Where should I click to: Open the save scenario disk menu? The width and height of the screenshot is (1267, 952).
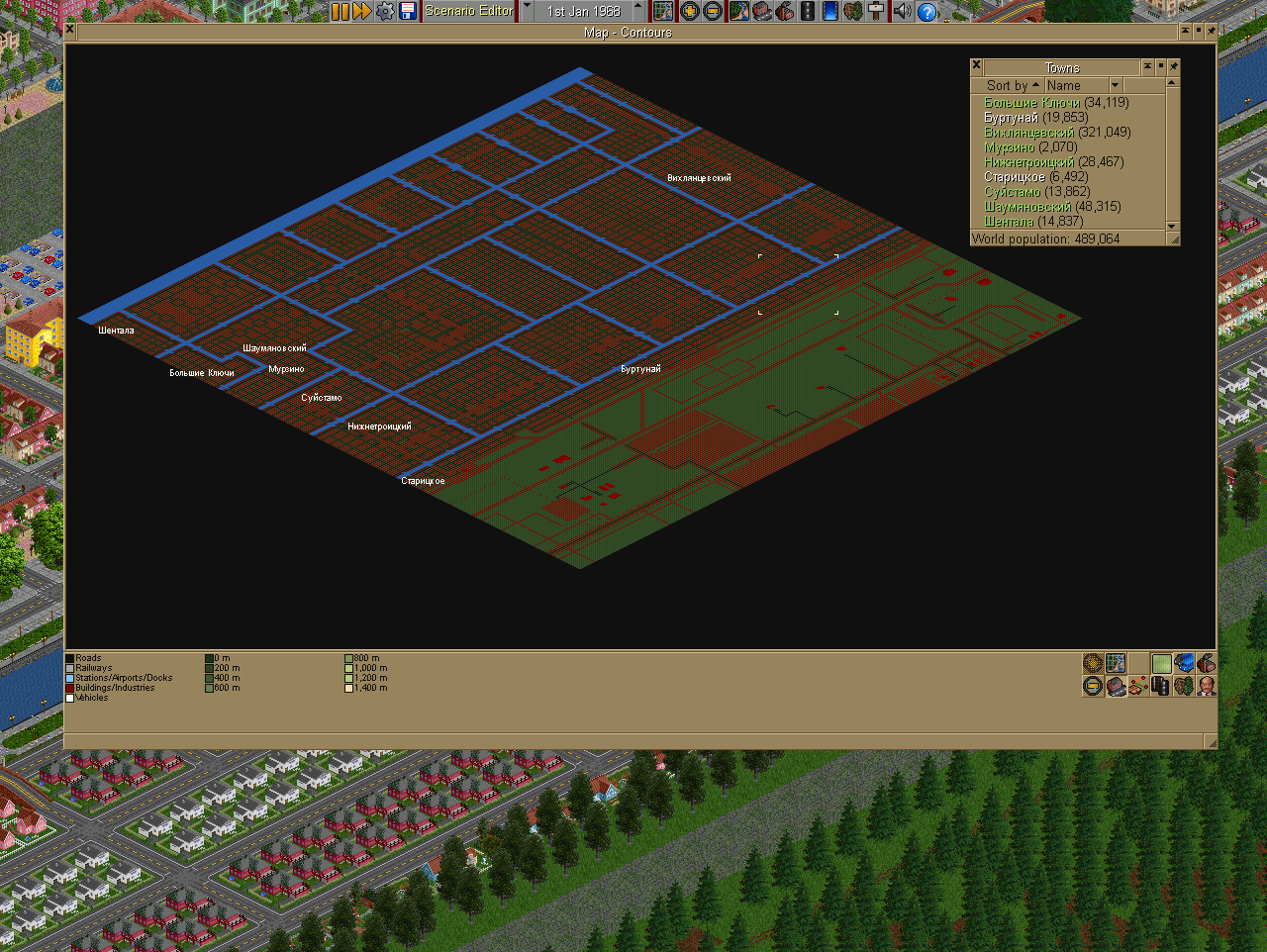click(407, 11)
